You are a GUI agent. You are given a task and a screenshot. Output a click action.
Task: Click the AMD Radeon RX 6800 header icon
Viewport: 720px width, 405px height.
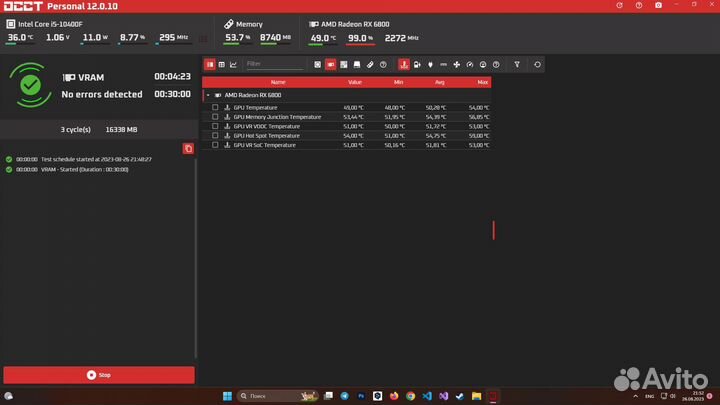314,24
